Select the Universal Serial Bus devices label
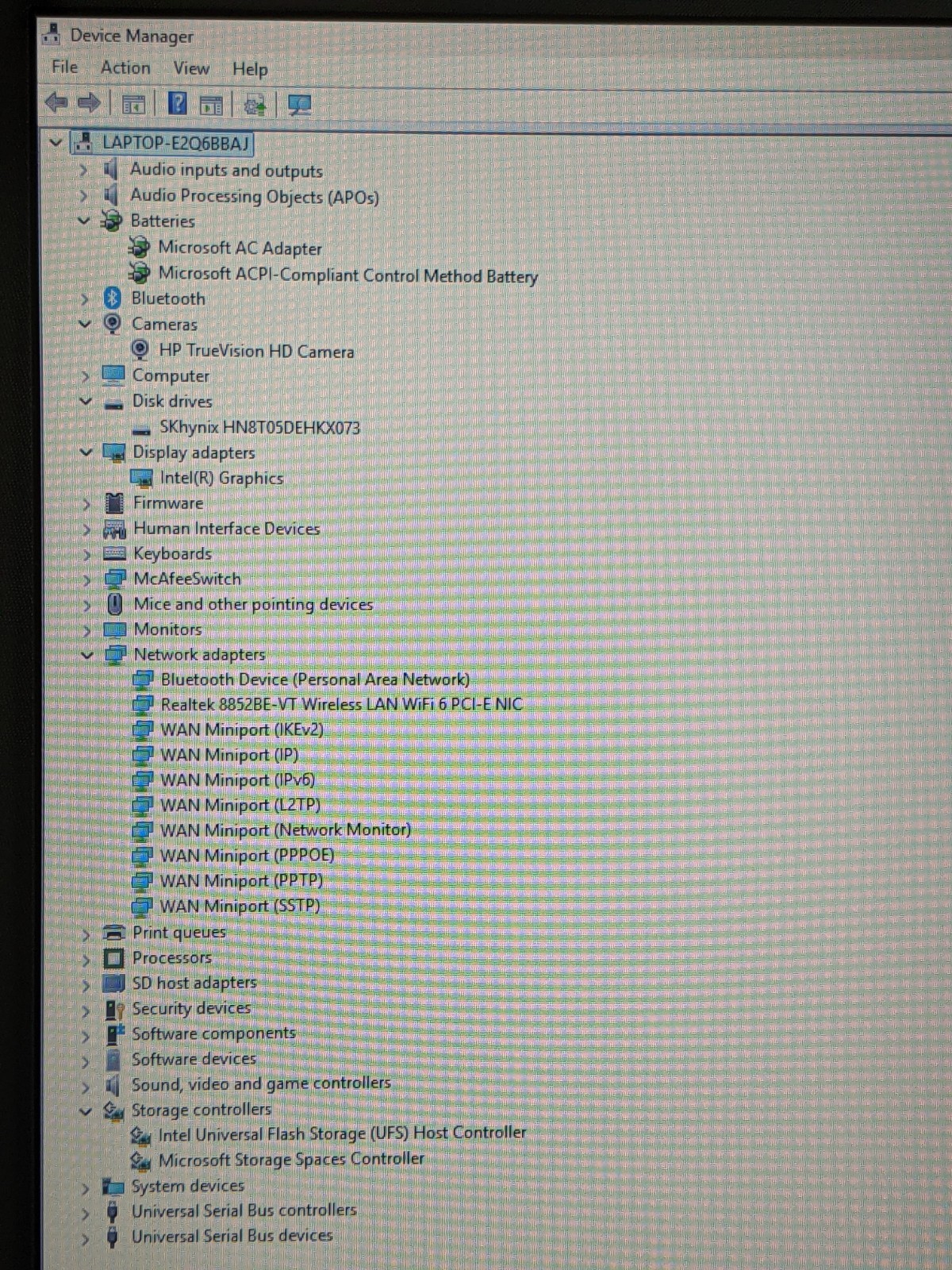Screen dimensions: 952x1270 tap(232, 1236)
